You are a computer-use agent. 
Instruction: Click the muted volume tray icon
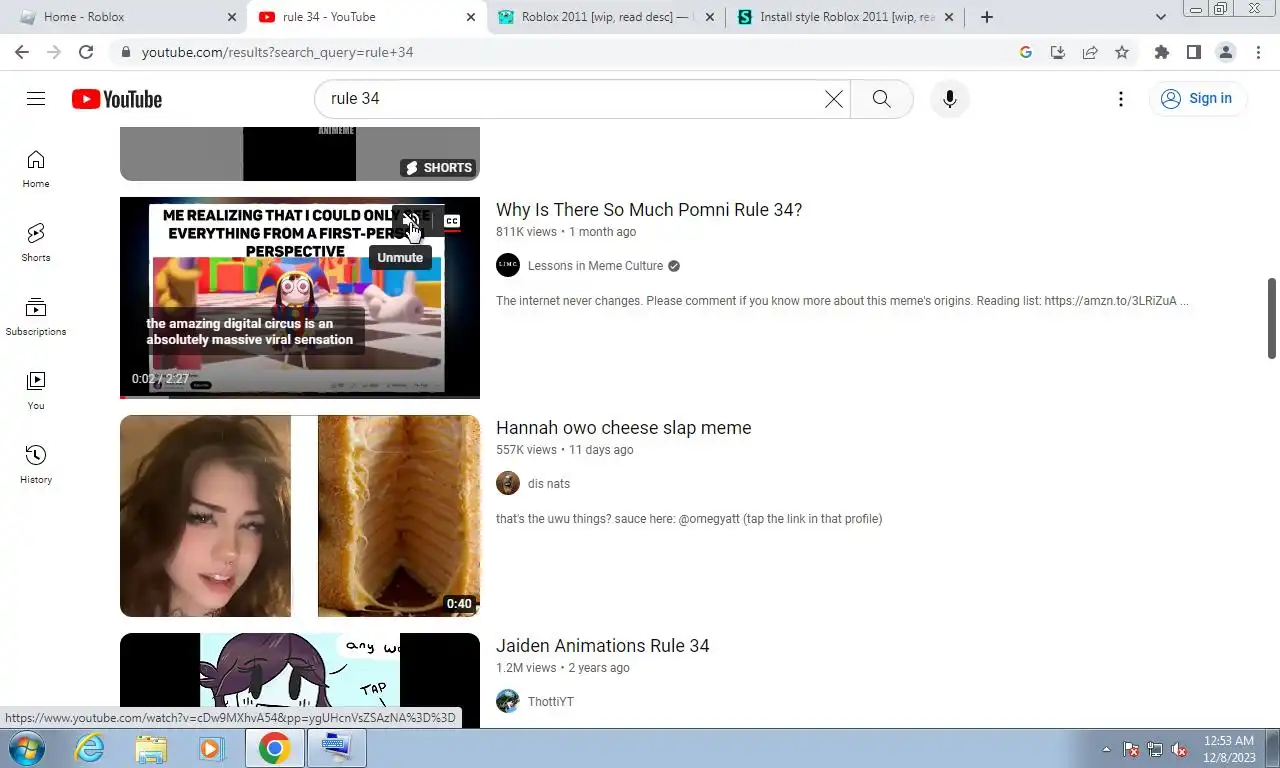click(x=1179, y=749)
